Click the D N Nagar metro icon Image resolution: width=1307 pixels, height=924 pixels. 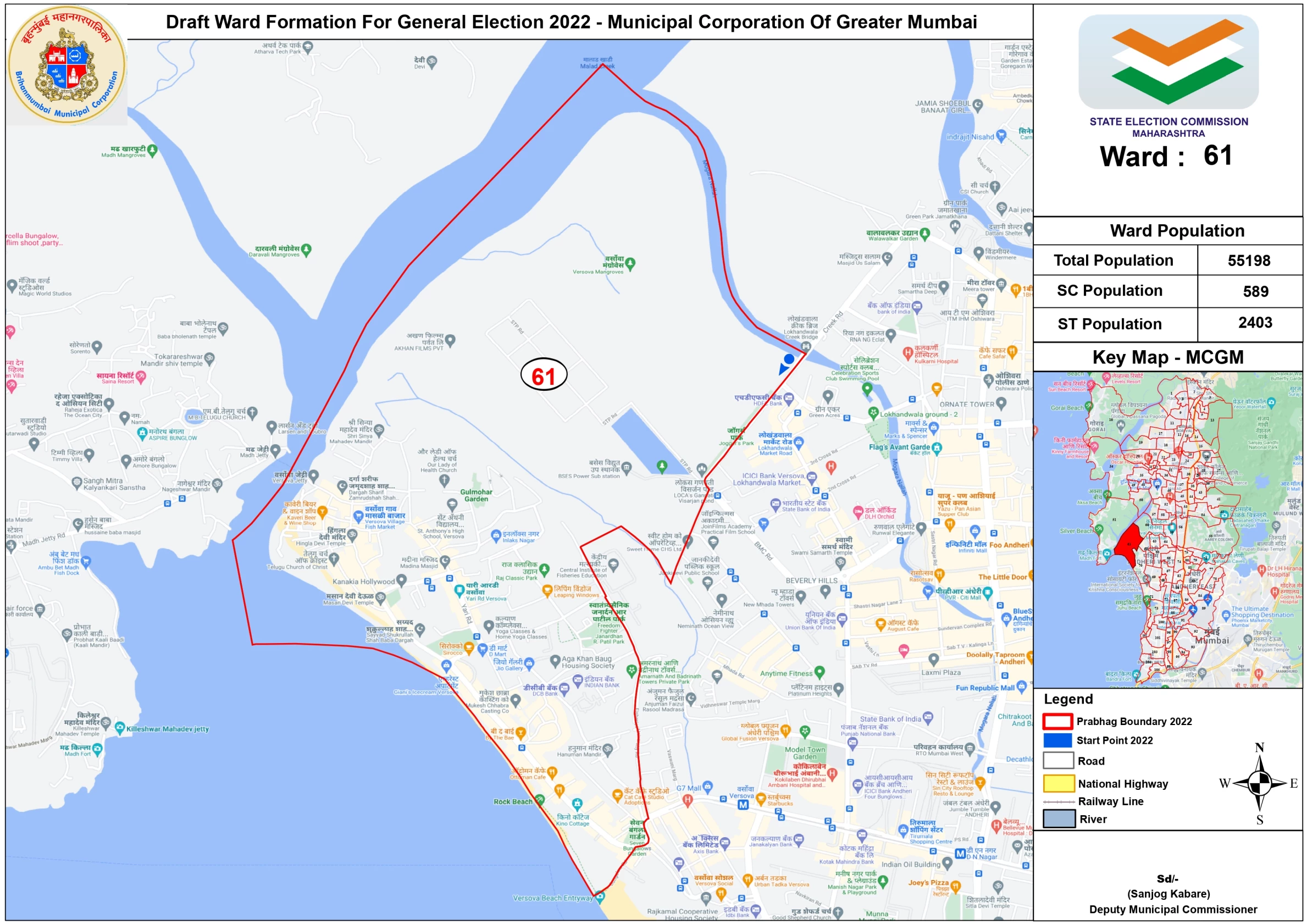pyautogui.click(x=960, y=854)
